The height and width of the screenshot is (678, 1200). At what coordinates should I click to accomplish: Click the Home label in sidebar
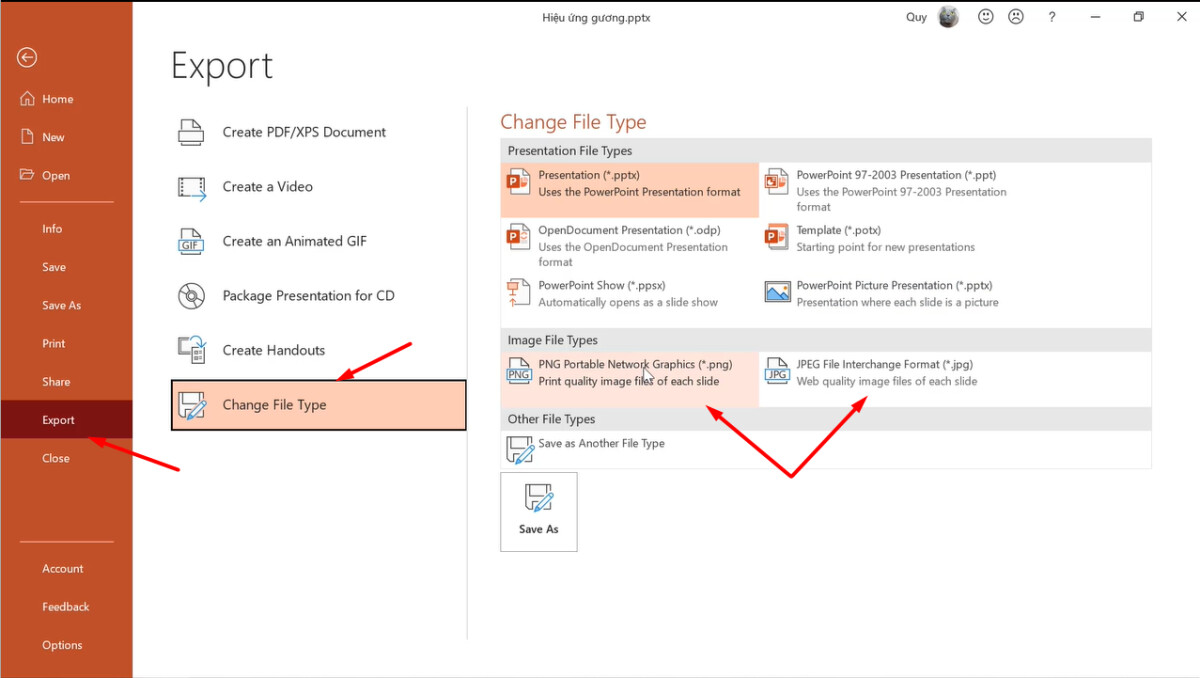pos(58,99)
